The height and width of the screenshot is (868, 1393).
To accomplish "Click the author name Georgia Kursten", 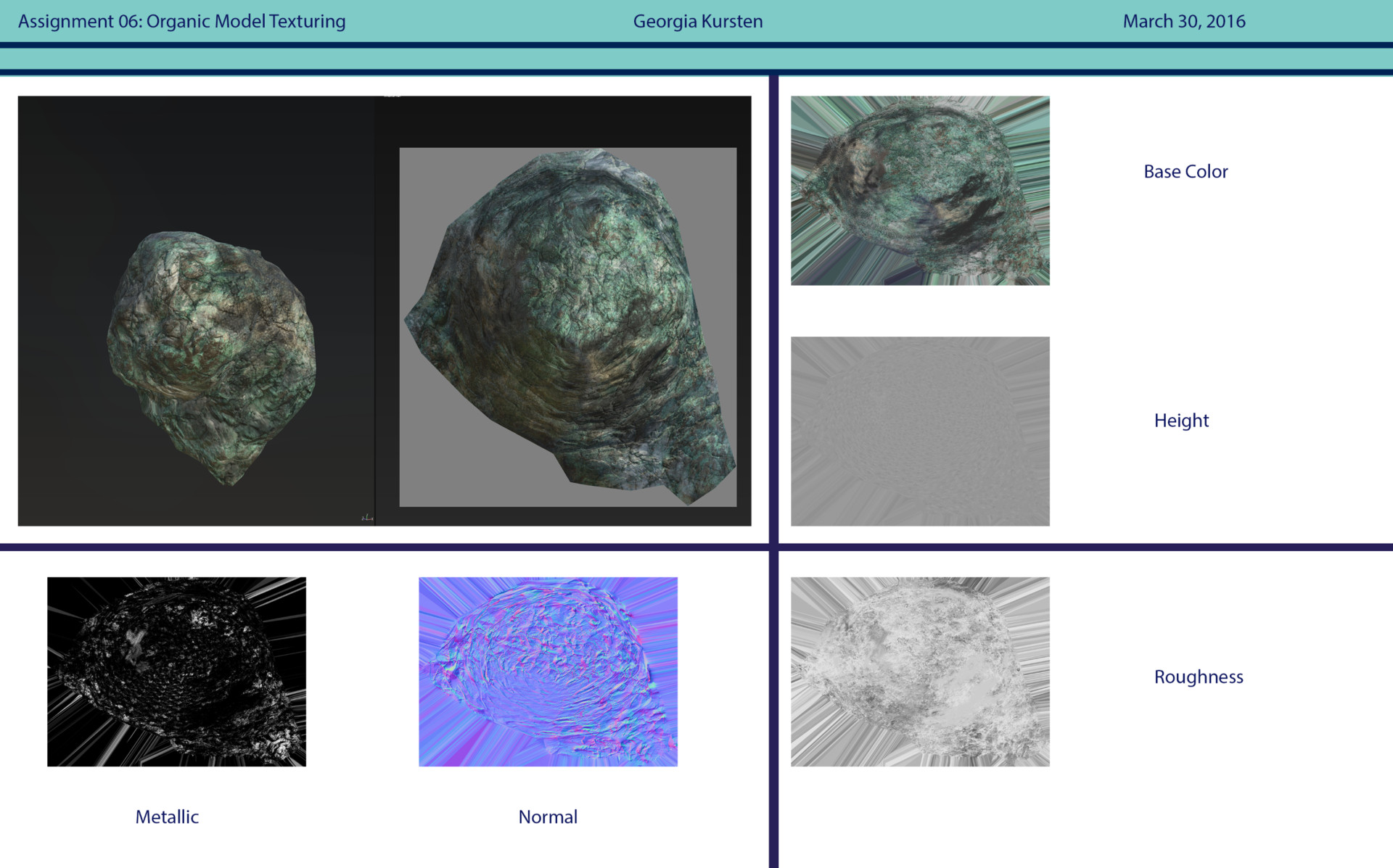I will (x=697, y=21).
